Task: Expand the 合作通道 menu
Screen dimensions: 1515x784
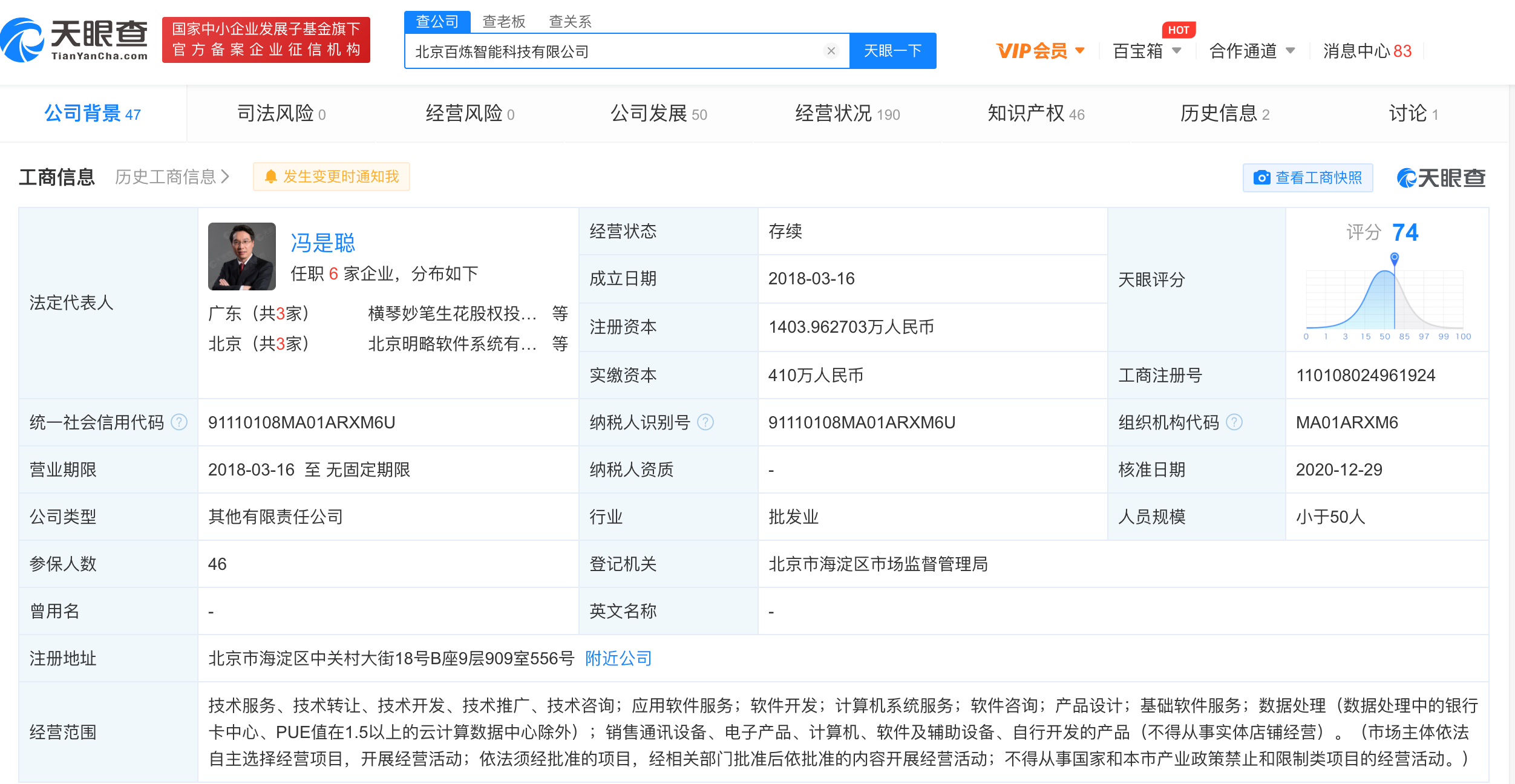Action: point(1252,51)
